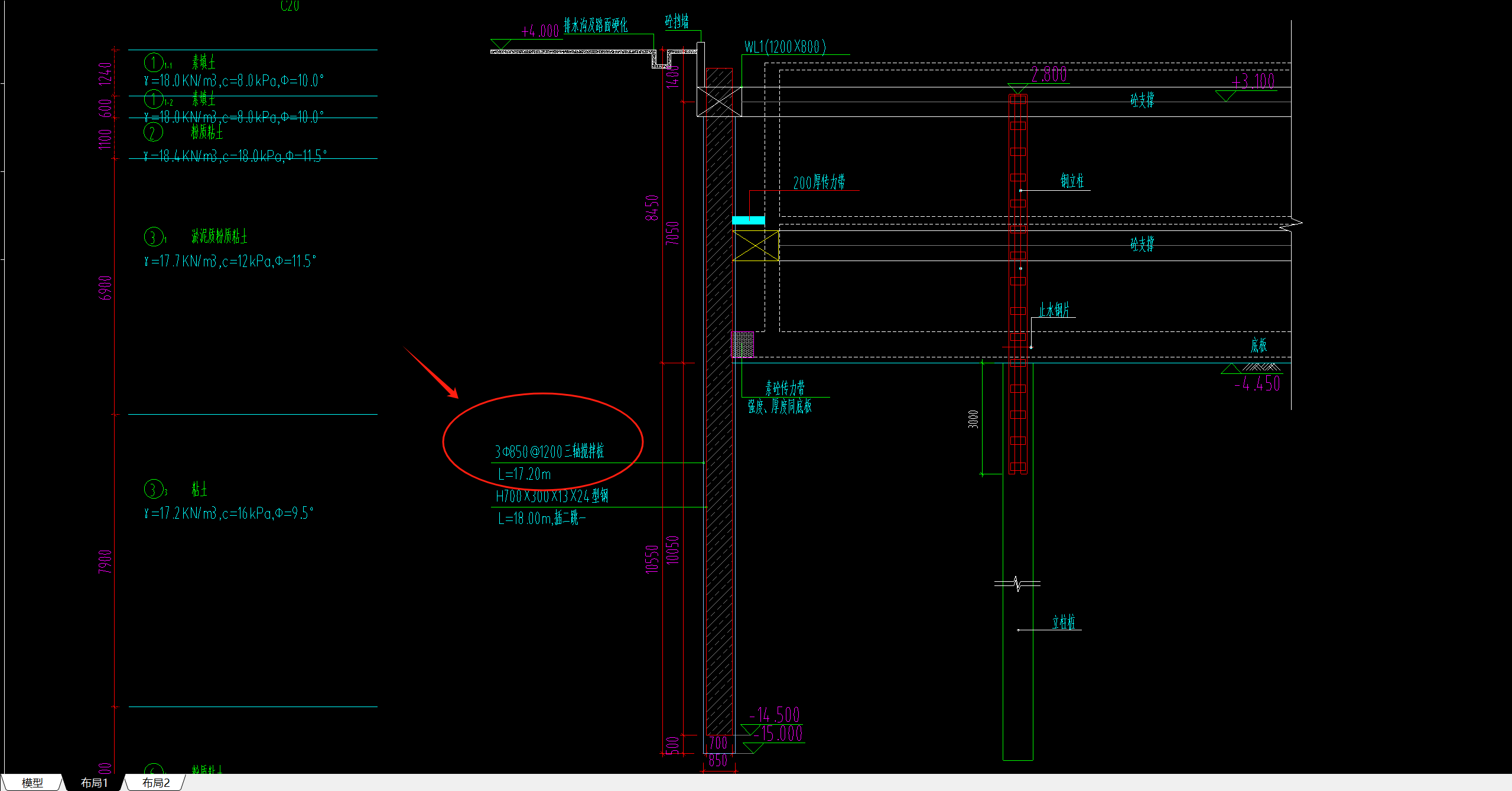Select the 淤泥质粉质粘土 soil layer name
The image size is (1512, 791).
pos(219,236)
